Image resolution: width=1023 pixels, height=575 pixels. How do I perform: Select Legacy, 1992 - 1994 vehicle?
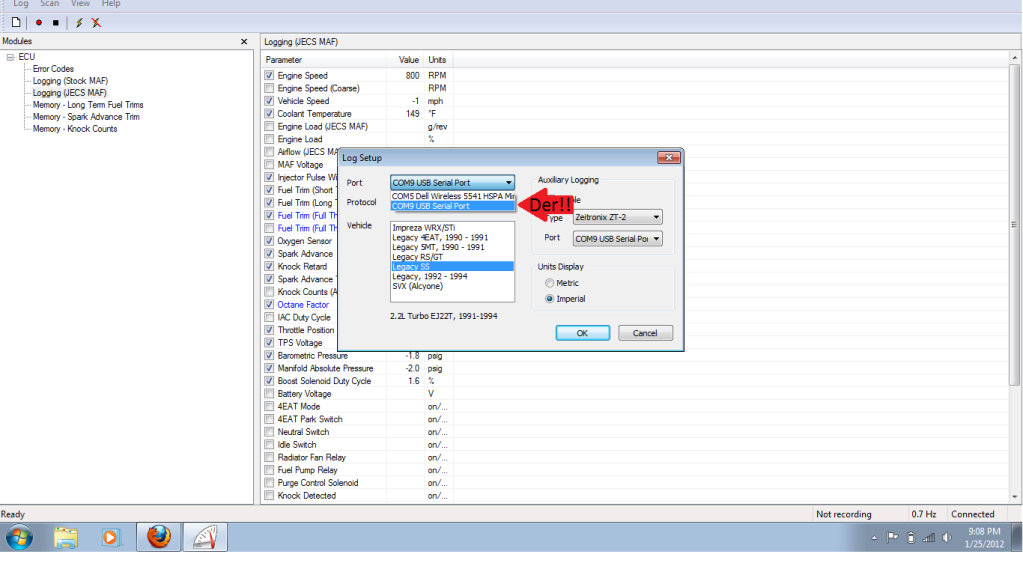[452, 276]
